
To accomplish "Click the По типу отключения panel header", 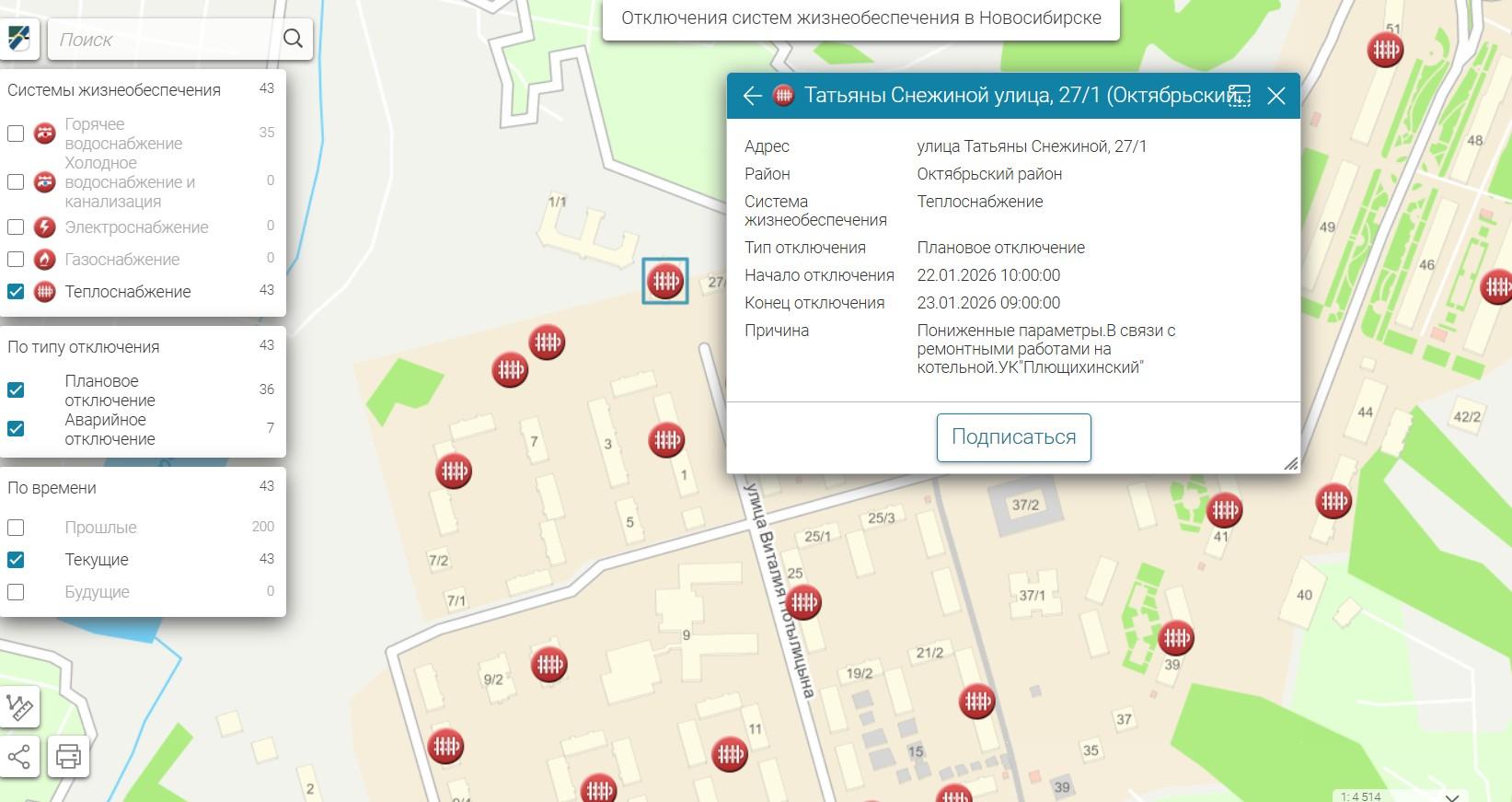I will tap(84, 347).
